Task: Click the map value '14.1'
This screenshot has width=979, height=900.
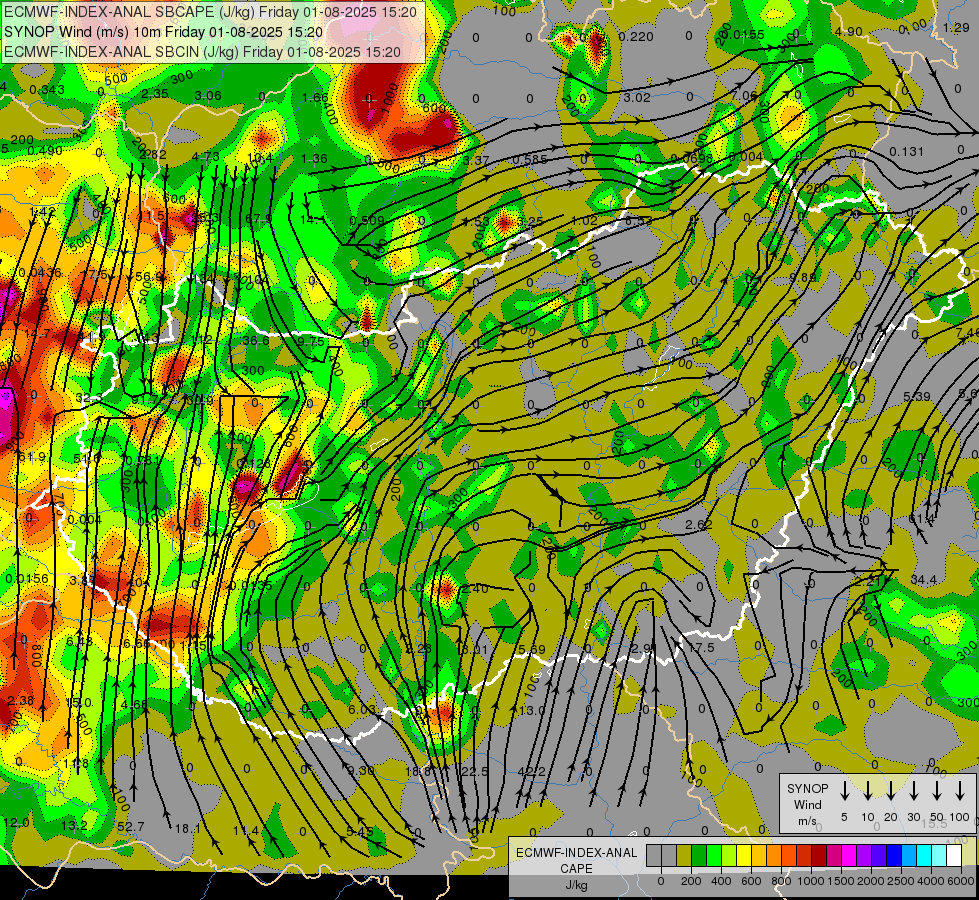Action: click(312, 219)
